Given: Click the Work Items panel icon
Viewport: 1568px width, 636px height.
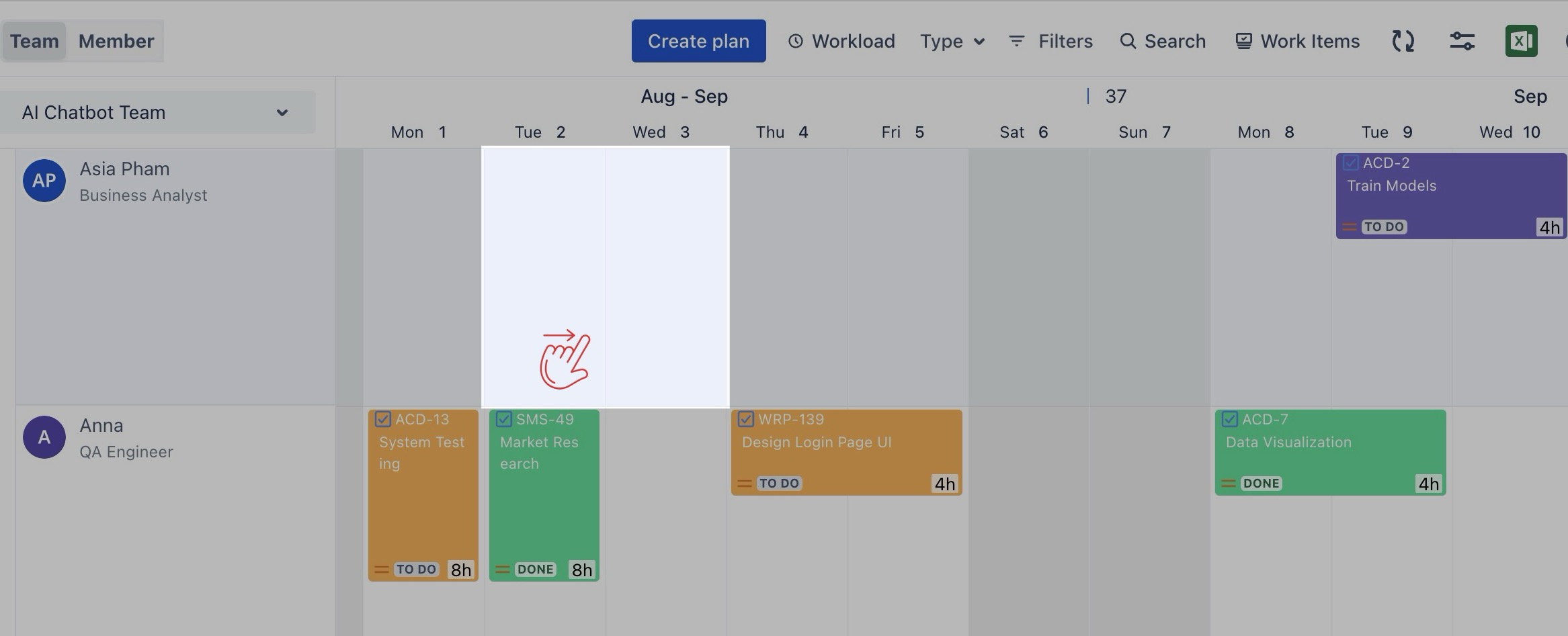Looking at the screenshot, I should click(x=1243, y=41).
